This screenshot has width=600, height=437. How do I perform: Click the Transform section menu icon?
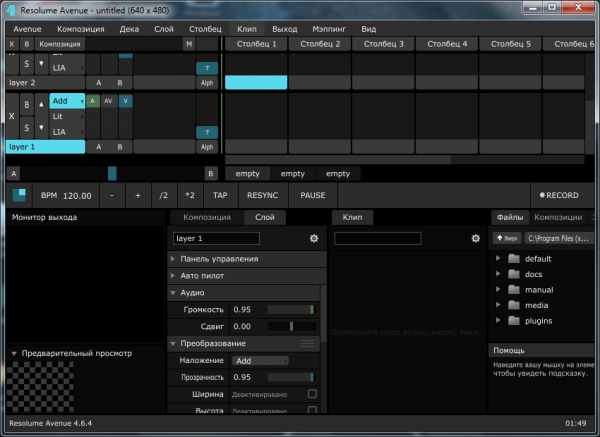tap(308, 344)
